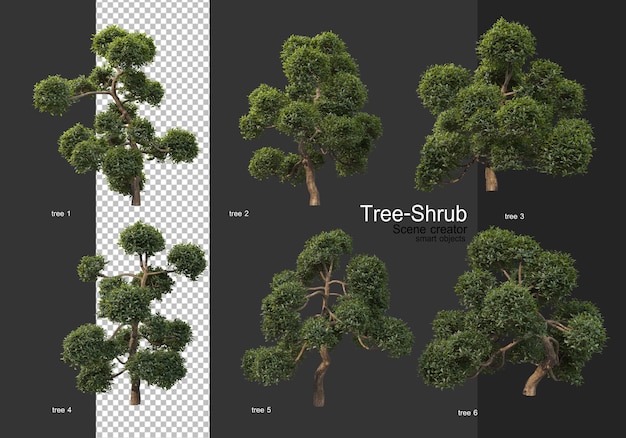This screenshot has height=438, width=626.
Task: Select the tree 3 image
Action: [x=505, y=105]
